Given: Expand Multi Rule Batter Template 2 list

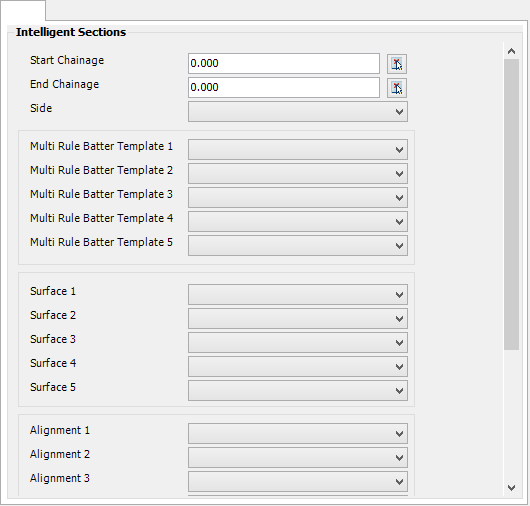Looking at the screenshot, I should point(298,173).
